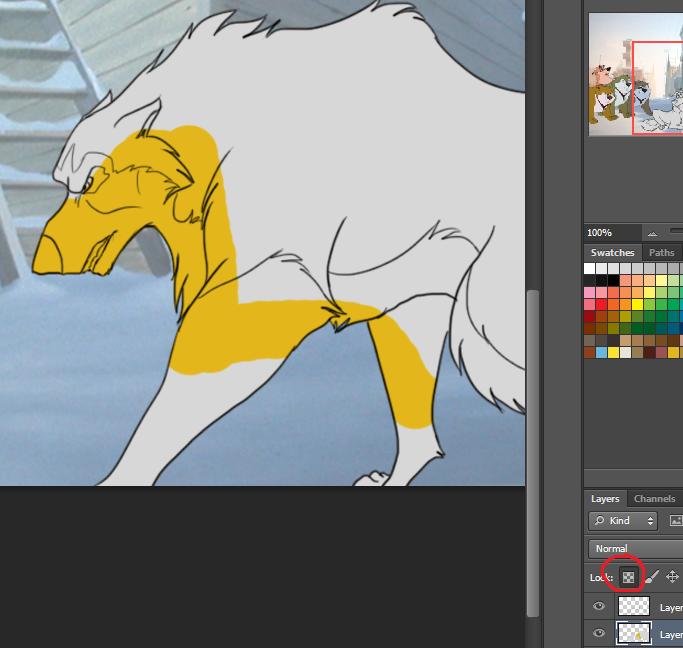Pick the cream off-white swatch
The width and height of the screenshot is (683, 648).
(x=626, y=352)
